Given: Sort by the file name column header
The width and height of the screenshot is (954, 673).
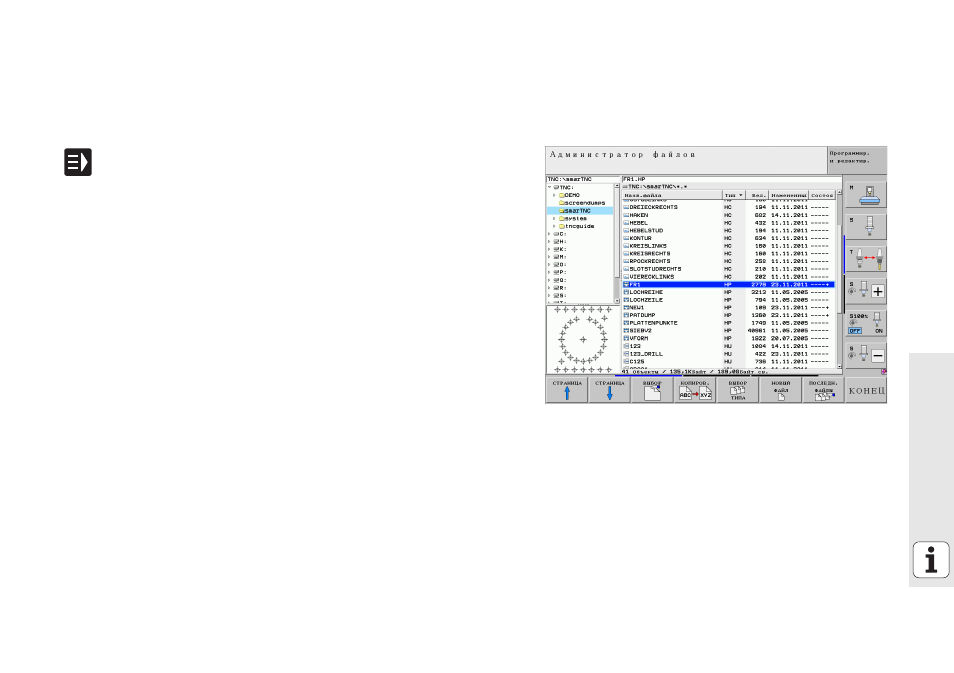Looking at the screenshot, I should [672, 195].
